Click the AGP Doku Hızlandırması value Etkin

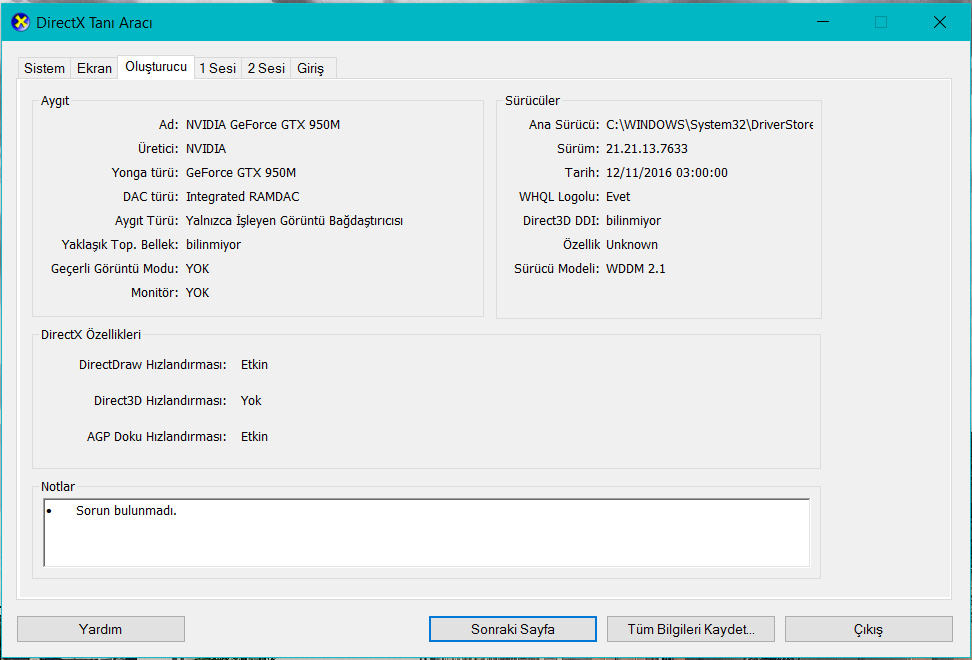pyautogui.click(x=254, y=437)
